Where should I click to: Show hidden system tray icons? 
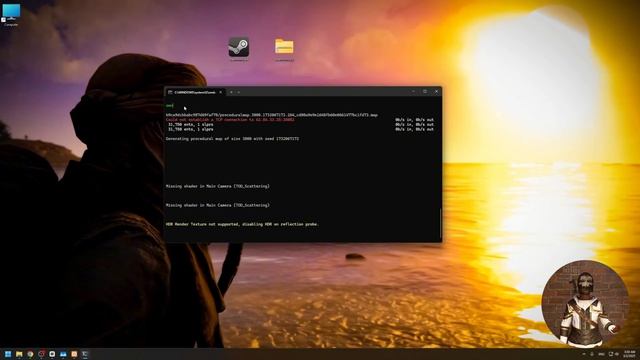(x=584, y=354)
